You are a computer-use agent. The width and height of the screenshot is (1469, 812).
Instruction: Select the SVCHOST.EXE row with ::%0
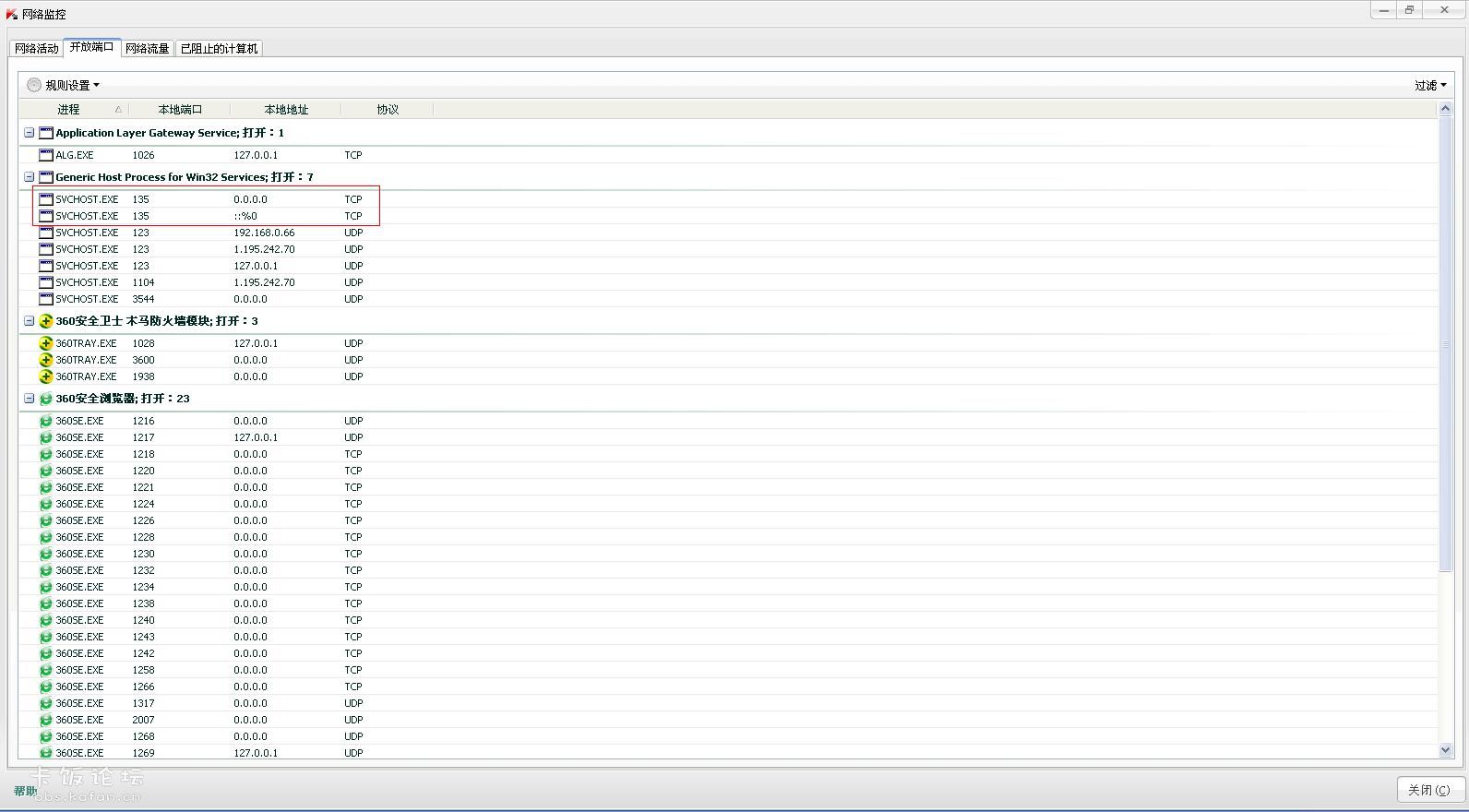[x=729, y=216]
